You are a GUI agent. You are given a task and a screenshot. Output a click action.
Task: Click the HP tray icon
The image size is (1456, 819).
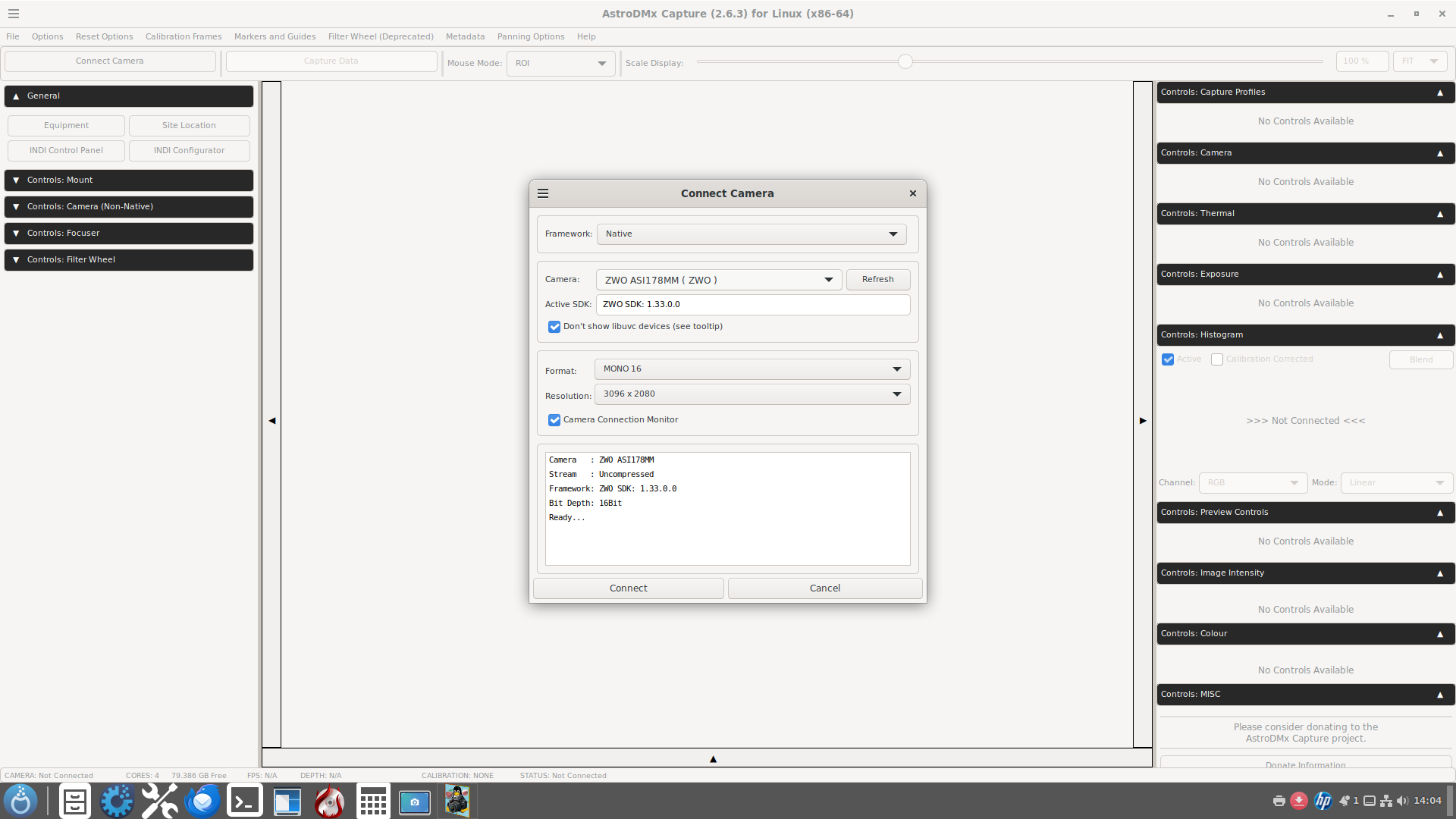pyautogui.click(x=1323, y=801)
